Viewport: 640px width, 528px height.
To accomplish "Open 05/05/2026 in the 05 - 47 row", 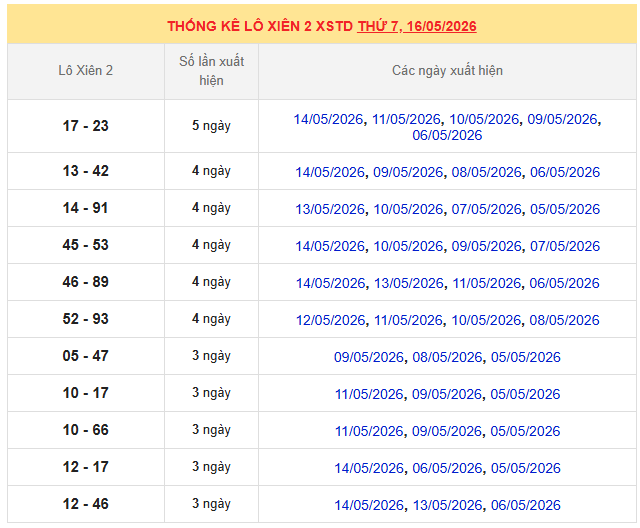I will [526, 357].
